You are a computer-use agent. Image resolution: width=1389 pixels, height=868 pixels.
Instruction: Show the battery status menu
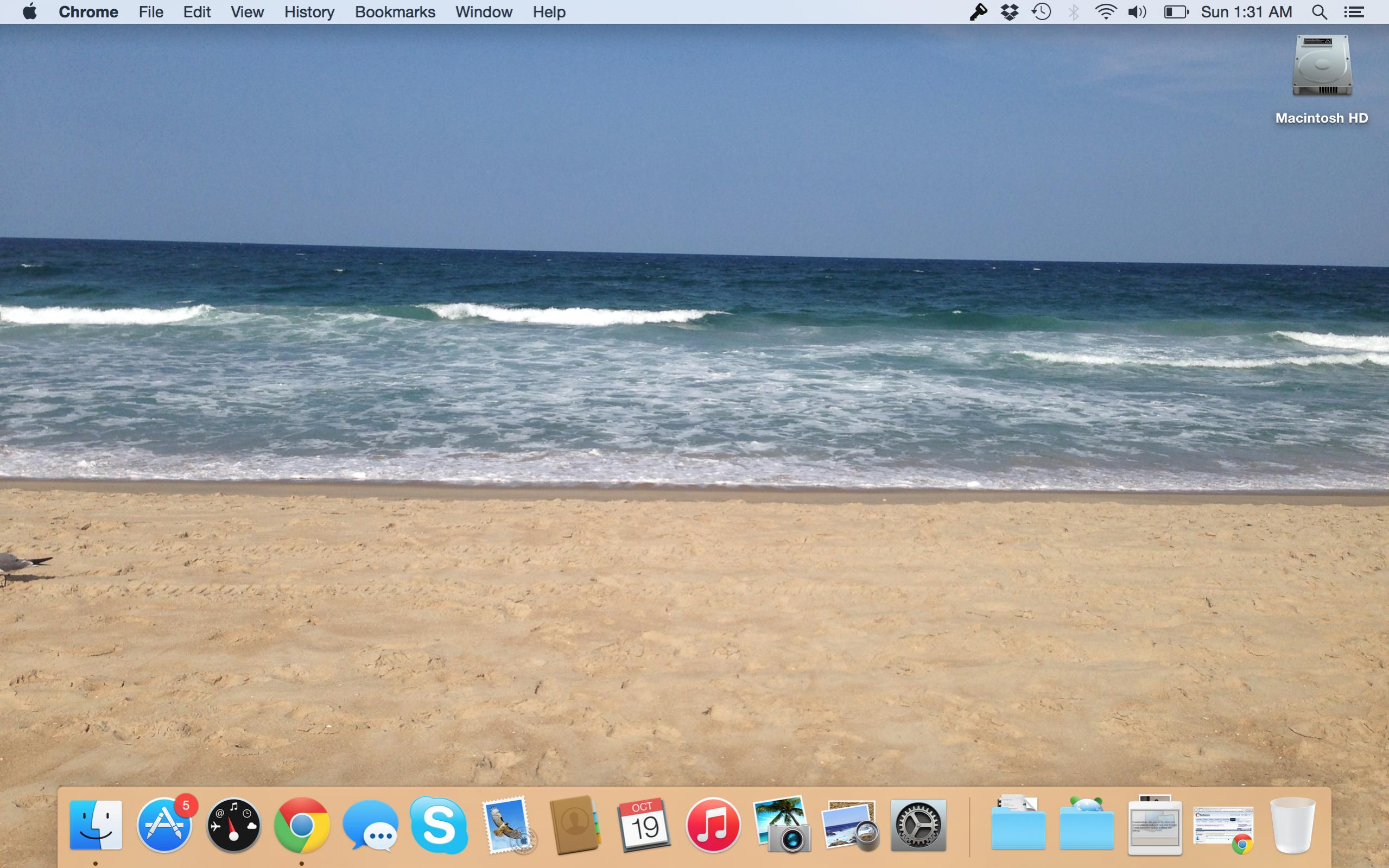pyautogui.click(x=1176, y=12)
